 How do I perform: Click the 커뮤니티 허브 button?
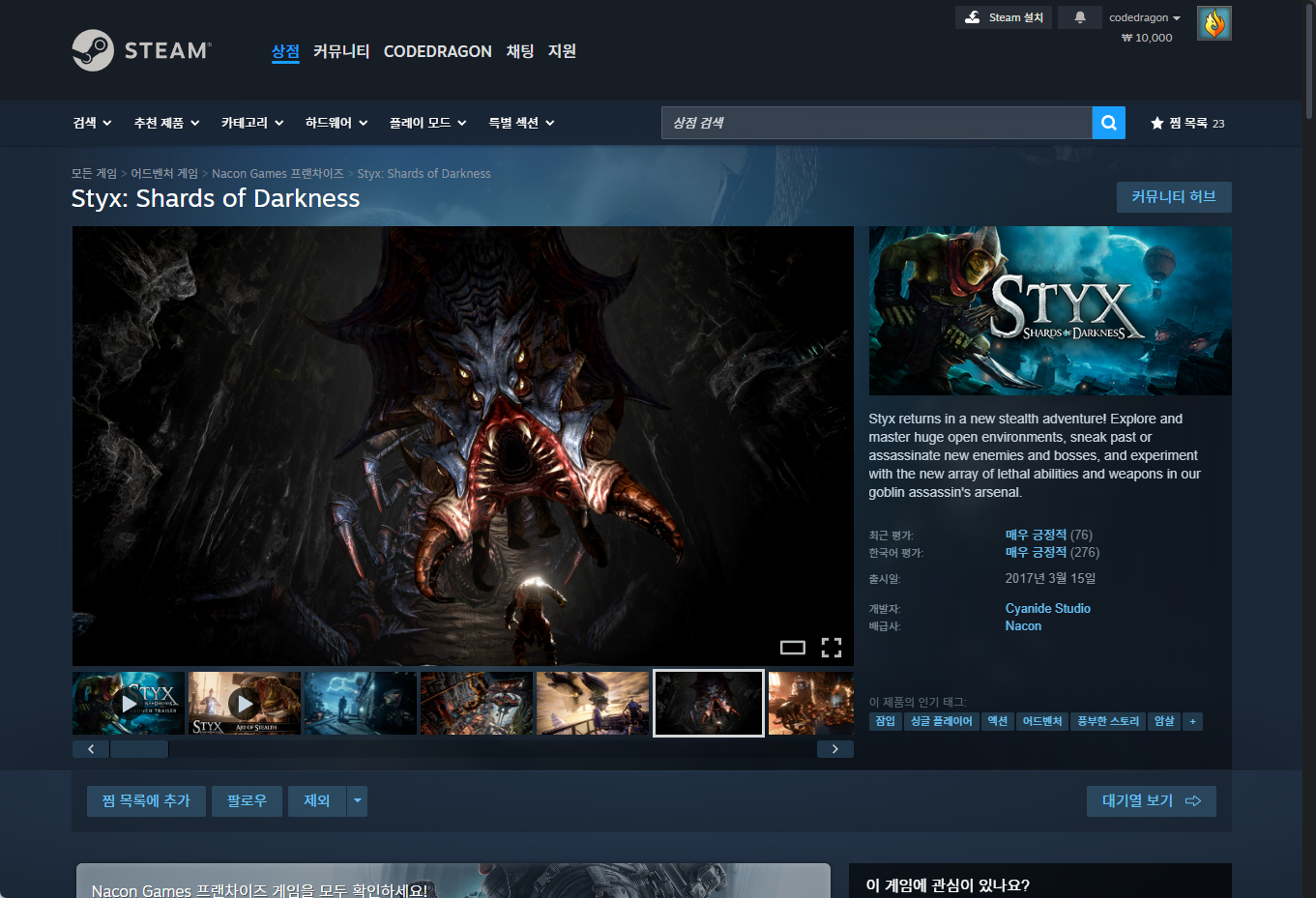[x=1174, y=197]
